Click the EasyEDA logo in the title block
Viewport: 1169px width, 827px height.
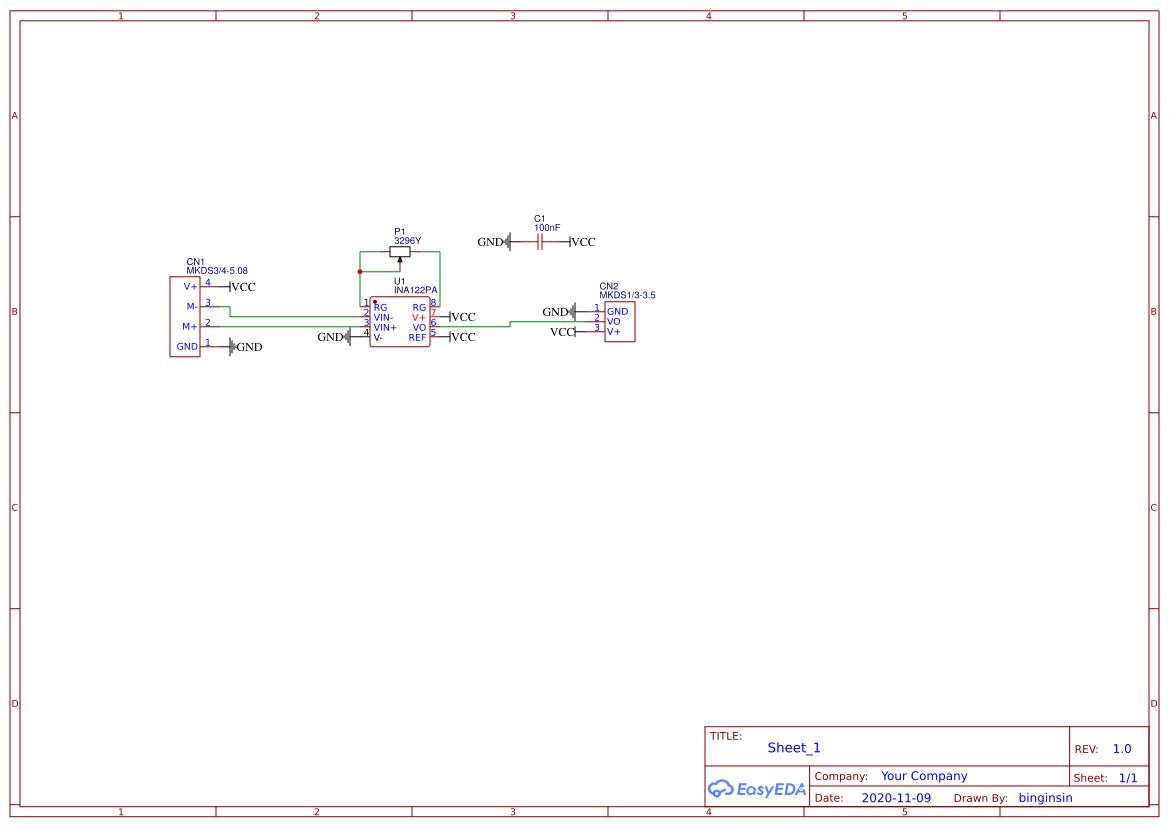756,789
